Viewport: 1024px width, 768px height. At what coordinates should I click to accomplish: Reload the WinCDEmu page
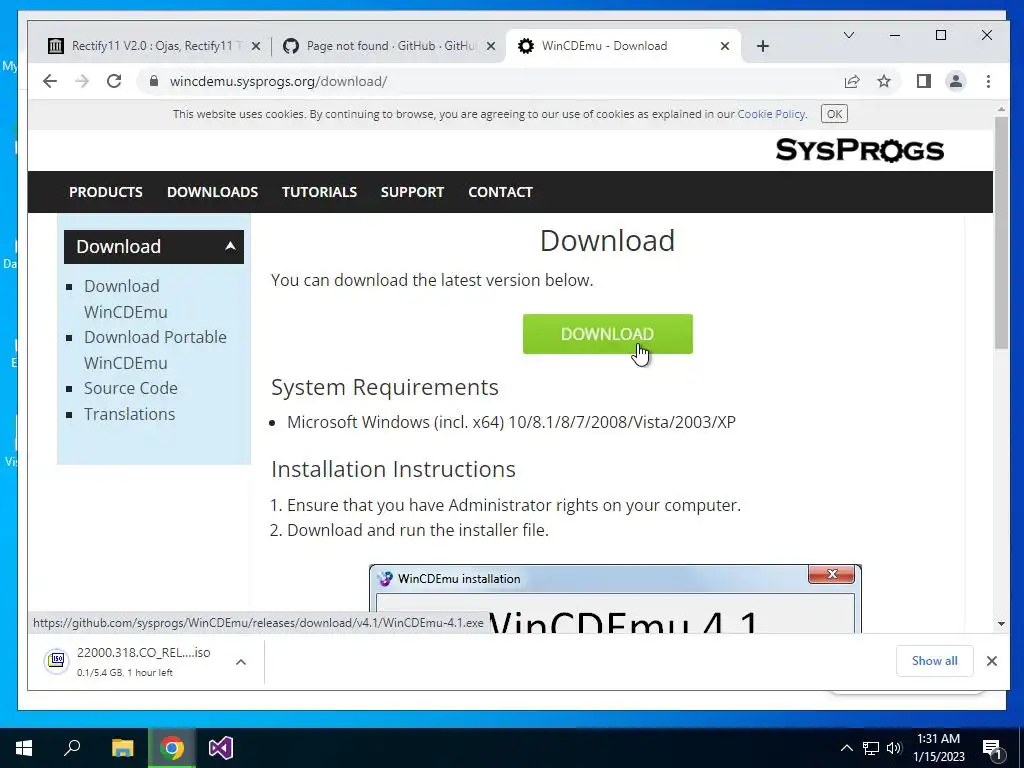(114, 81)
